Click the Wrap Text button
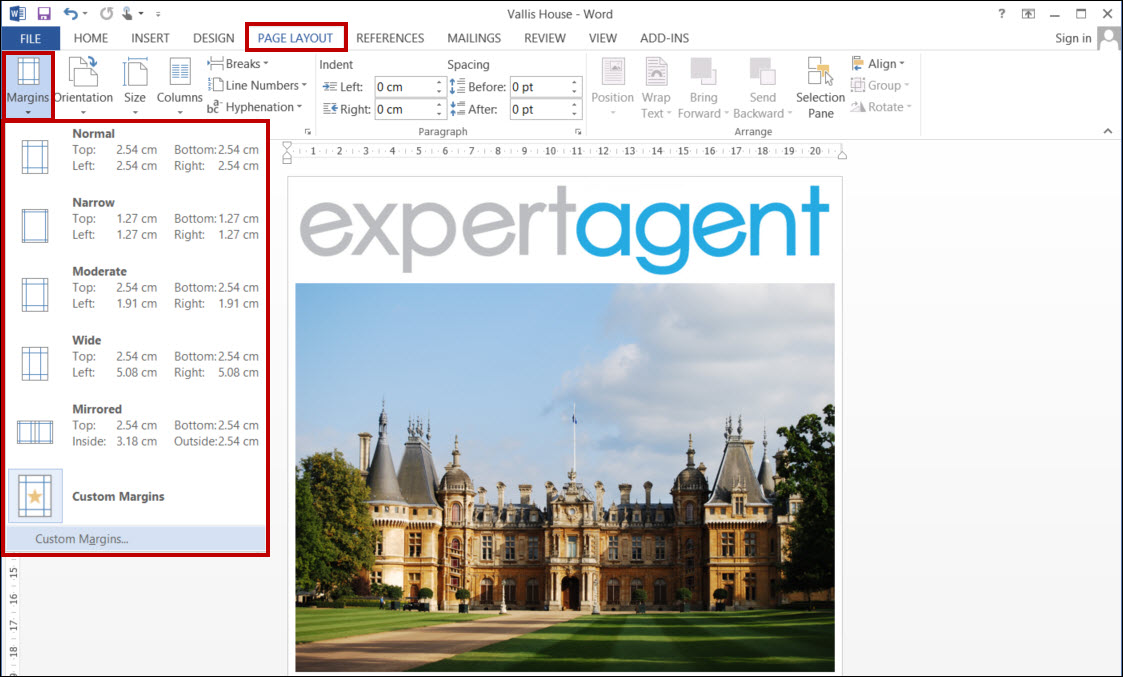Image resolution: width=1123 pixels, height=677 pixels. 656,86
